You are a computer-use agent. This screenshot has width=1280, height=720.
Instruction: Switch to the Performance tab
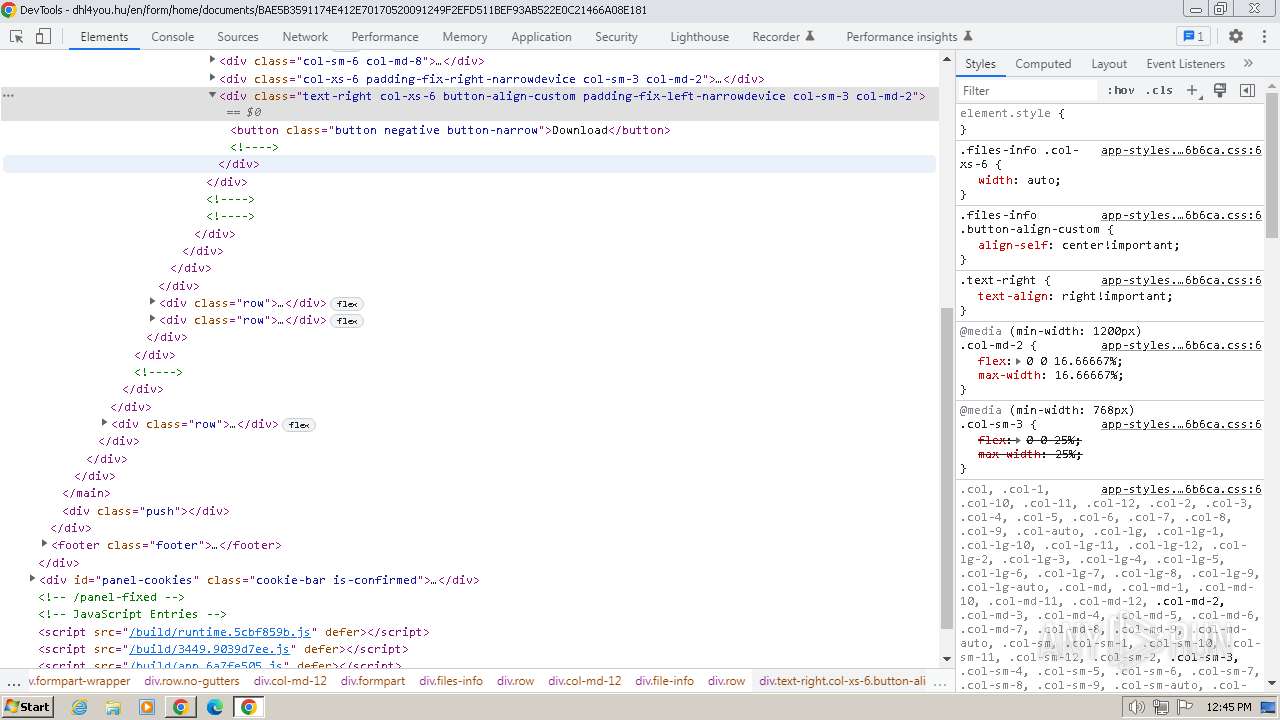[x=385, y=36]
